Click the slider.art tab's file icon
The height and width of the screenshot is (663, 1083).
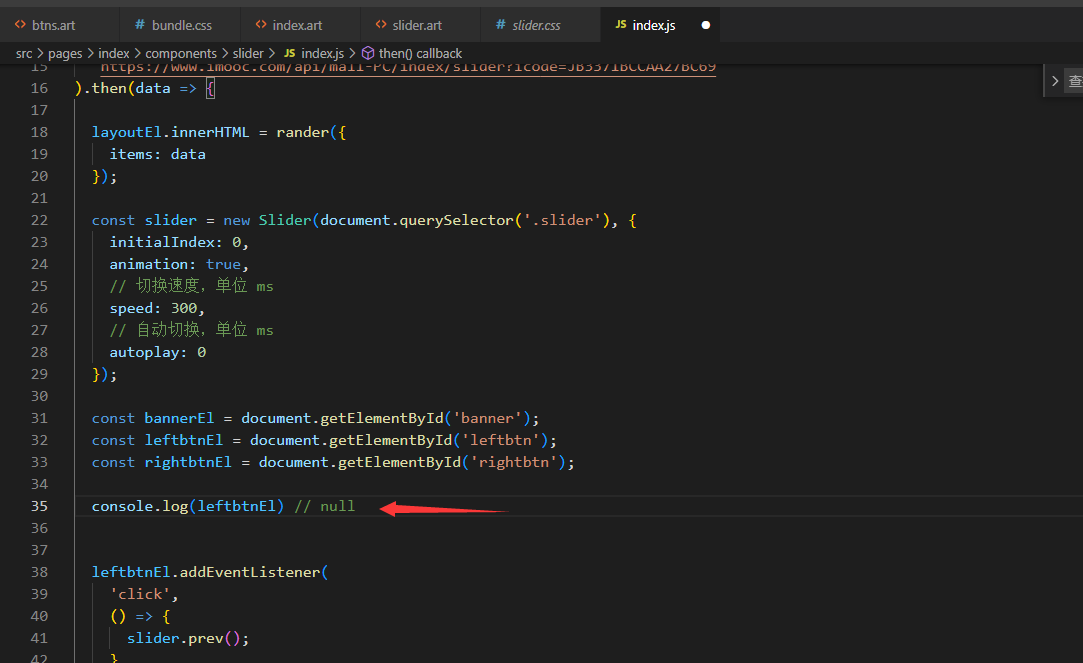tap(381, 24)
